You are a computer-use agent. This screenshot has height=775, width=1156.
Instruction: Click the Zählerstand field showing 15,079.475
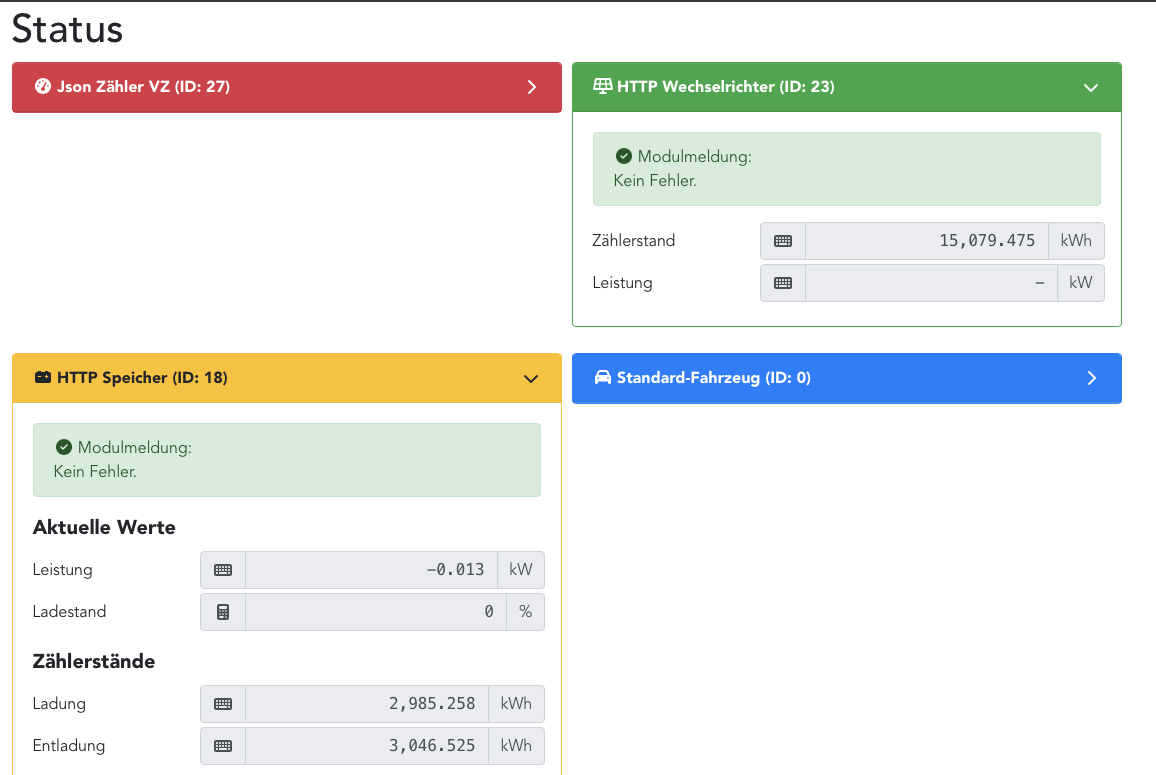coord(926,241)
